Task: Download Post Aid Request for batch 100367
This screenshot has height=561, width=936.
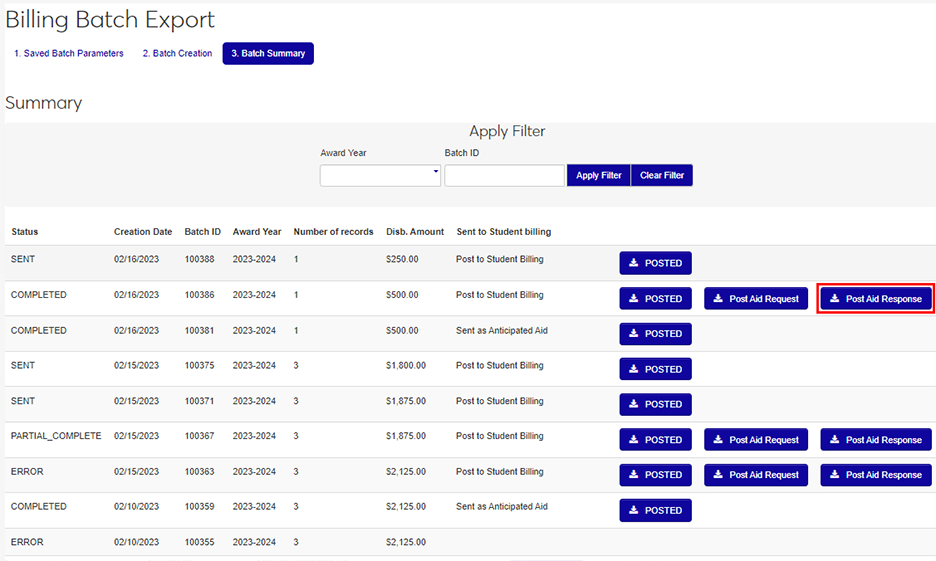Action: (755, 440)
